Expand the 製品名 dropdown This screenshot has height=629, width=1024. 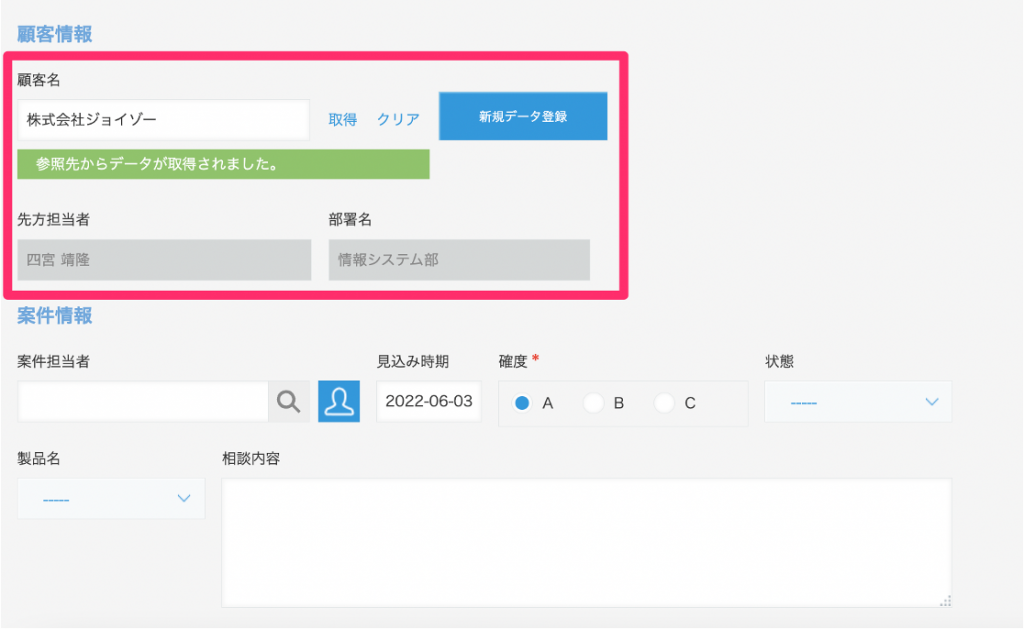[x=111, y=498]
